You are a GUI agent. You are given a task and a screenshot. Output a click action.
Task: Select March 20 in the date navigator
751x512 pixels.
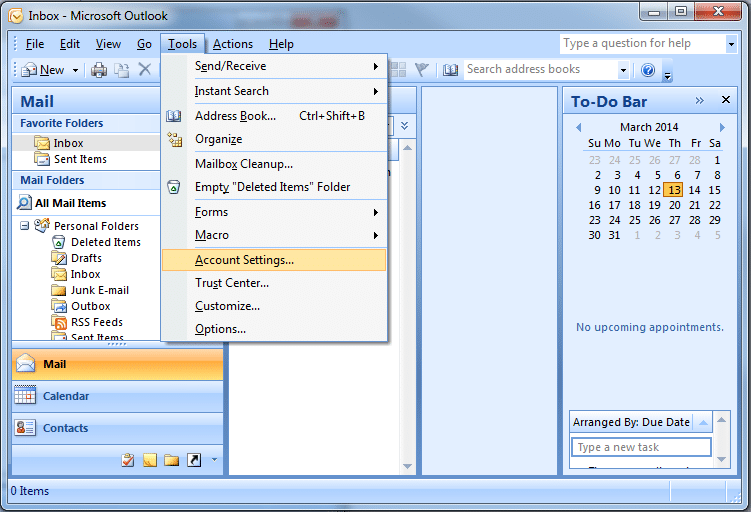(x=674, y=205)
